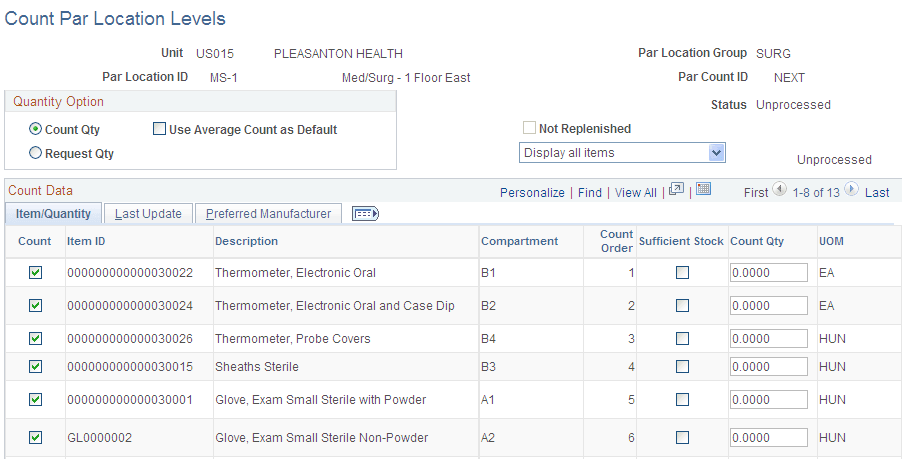Show previous rows arrow icon

[779, 189]
